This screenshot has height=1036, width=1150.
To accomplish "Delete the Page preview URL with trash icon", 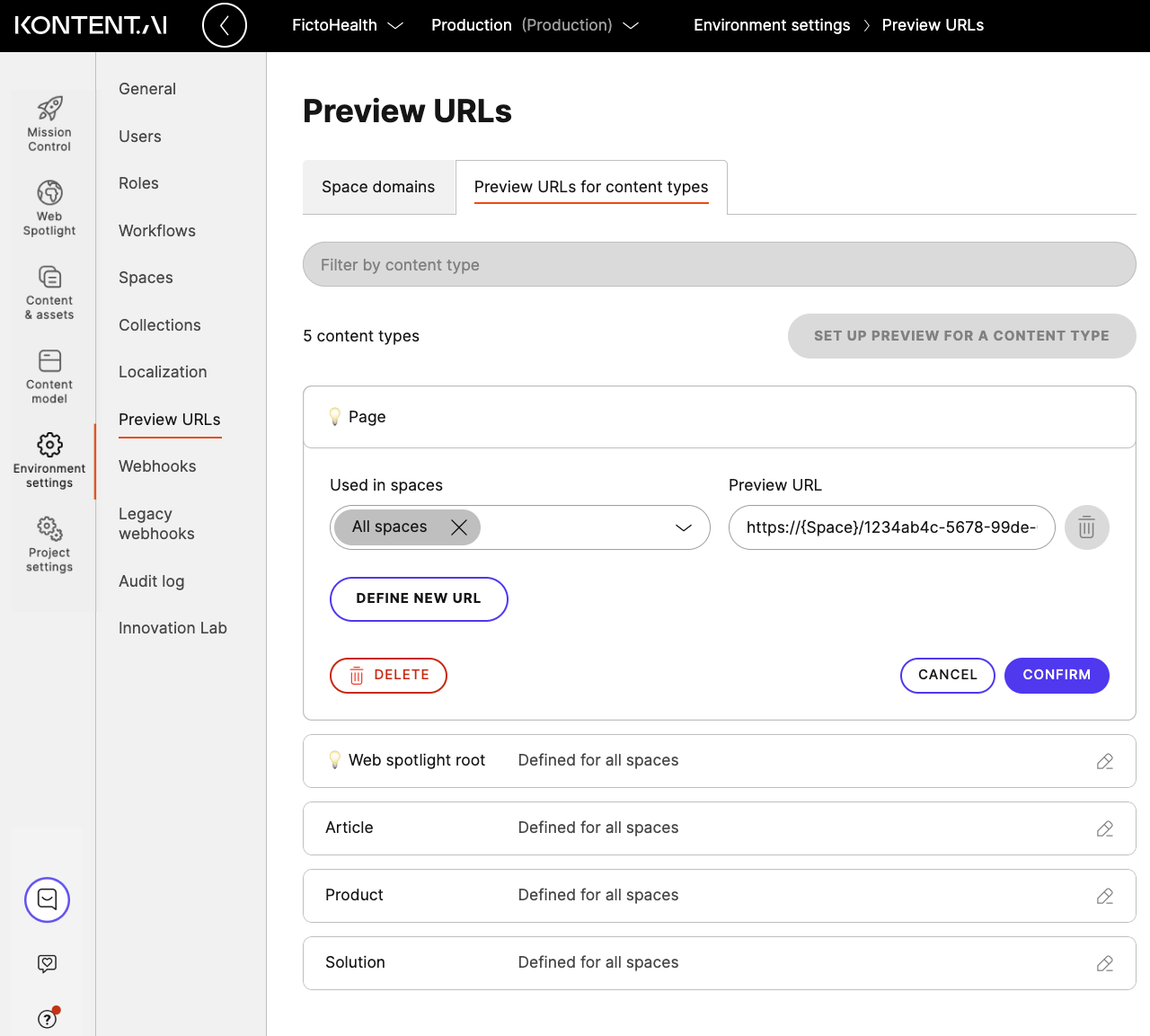I will (1086, 527).
